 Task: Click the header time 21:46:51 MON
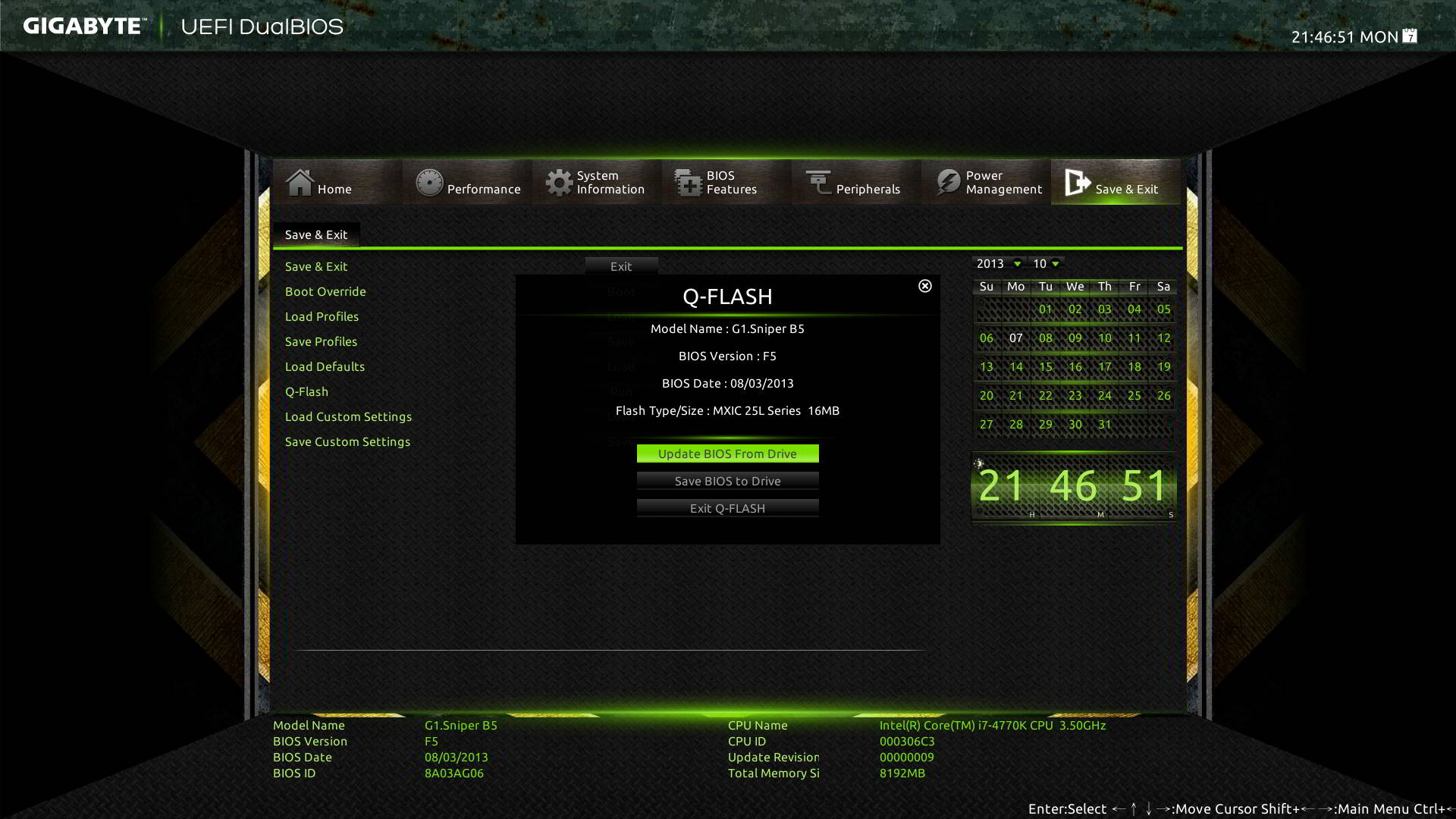1345,36
